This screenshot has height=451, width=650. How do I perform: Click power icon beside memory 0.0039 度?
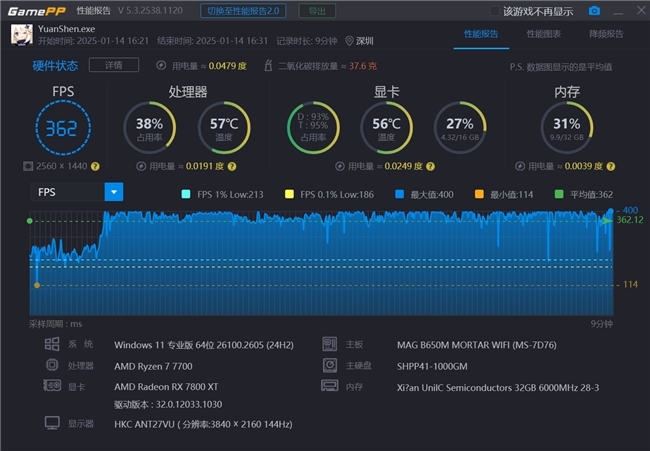519,166
